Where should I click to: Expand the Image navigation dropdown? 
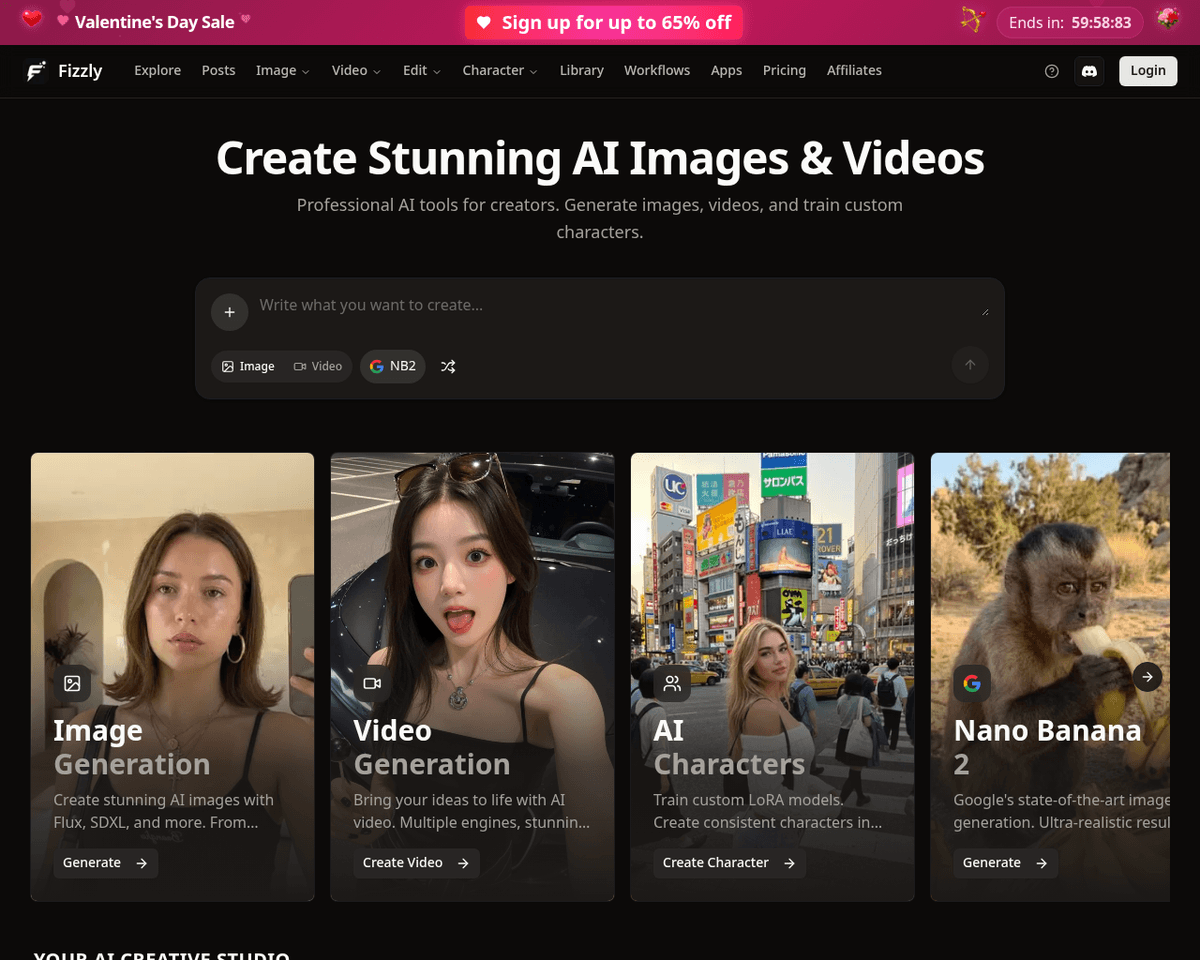[x=283, y=71]
